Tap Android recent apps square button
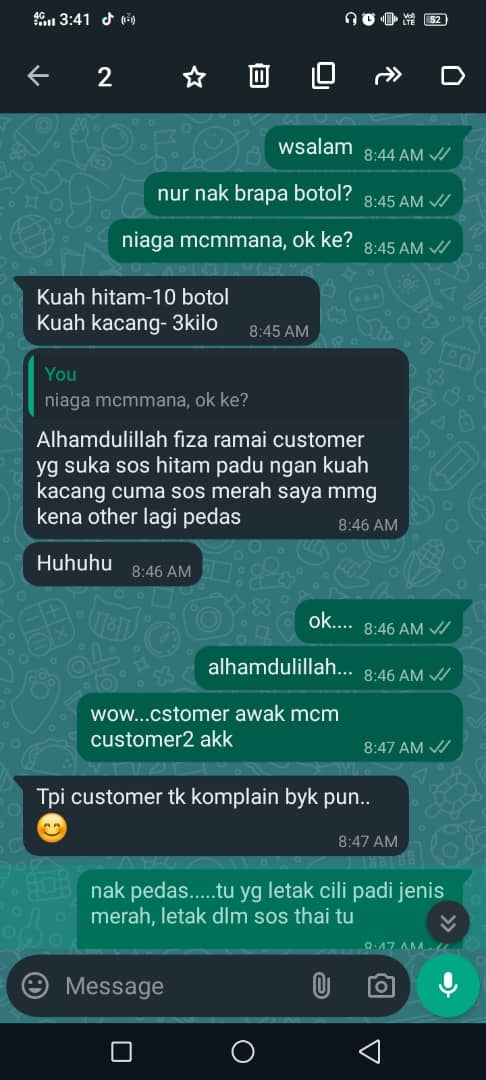The image size is (486, 1080). (x=122, y=1052)
